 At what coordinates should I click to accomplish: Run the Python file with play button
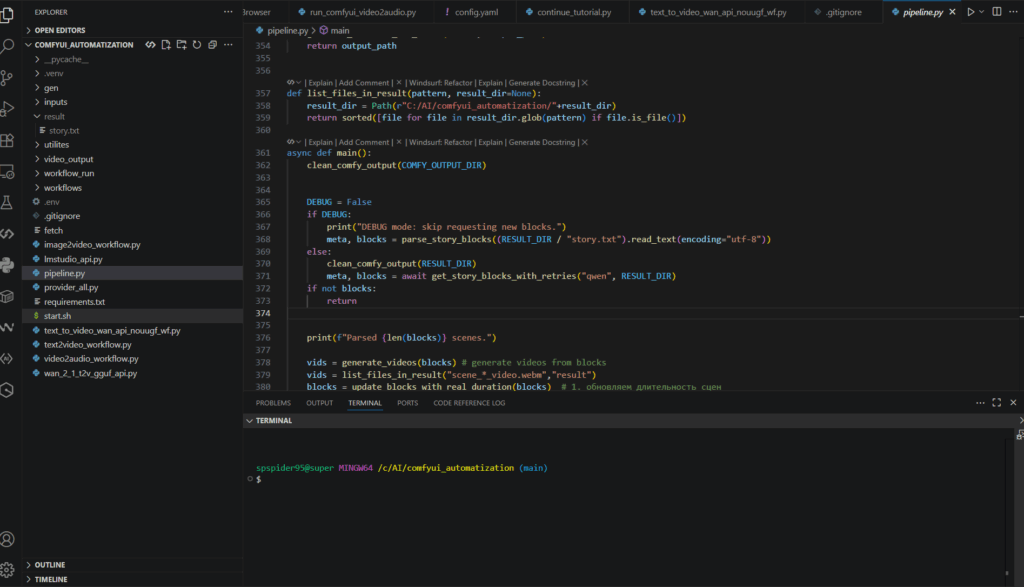click(x=969, y=12)
